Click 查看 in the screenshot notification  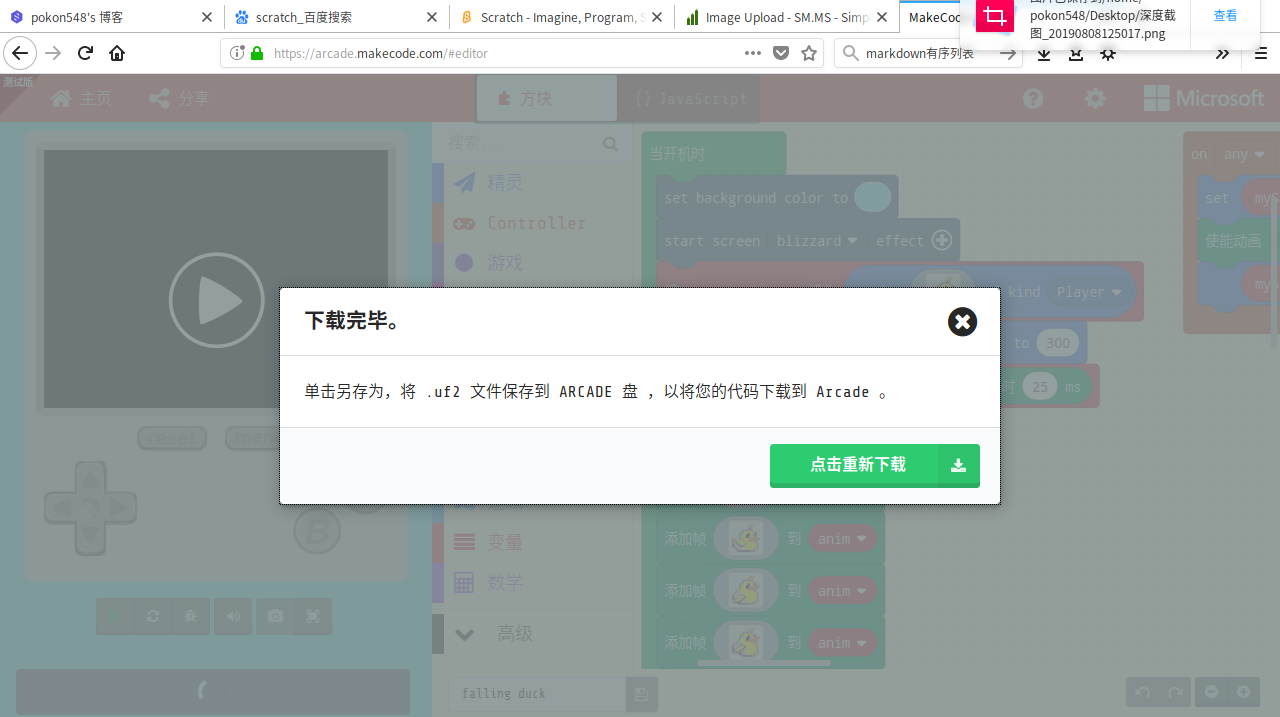[x=1225, y=16]
